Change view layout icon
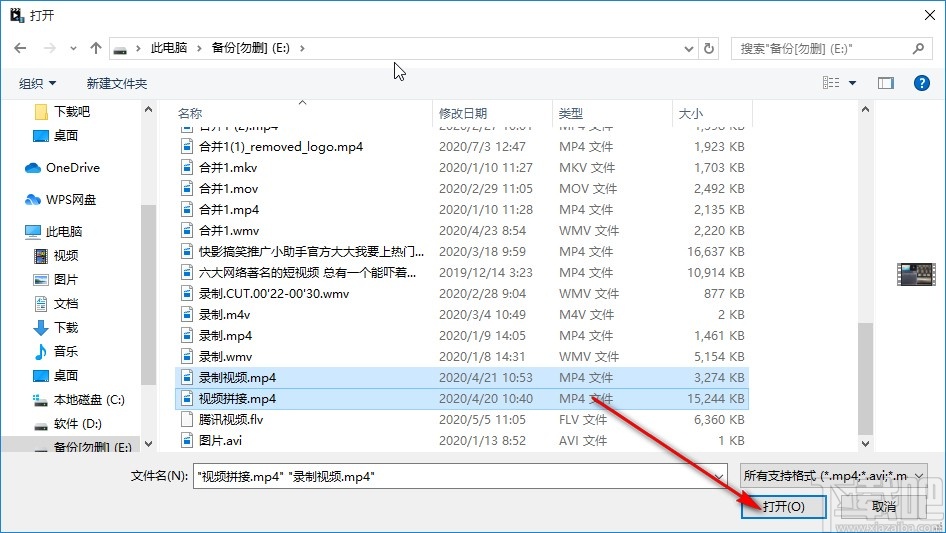Viewport: 946px width, 533px height. [831, 83]
